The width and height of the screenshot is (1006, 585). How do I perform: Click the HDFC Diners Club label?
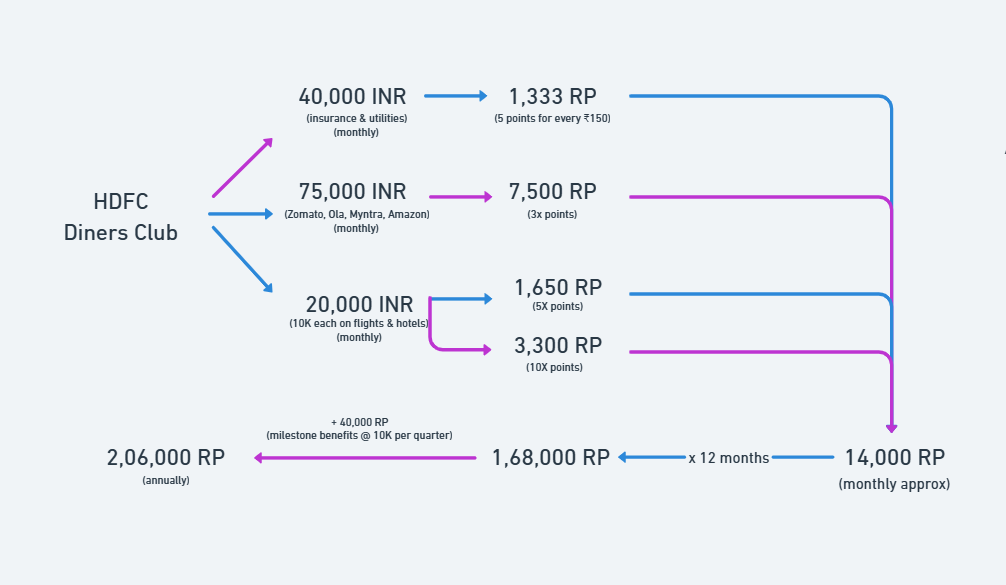tap(121, 217)
